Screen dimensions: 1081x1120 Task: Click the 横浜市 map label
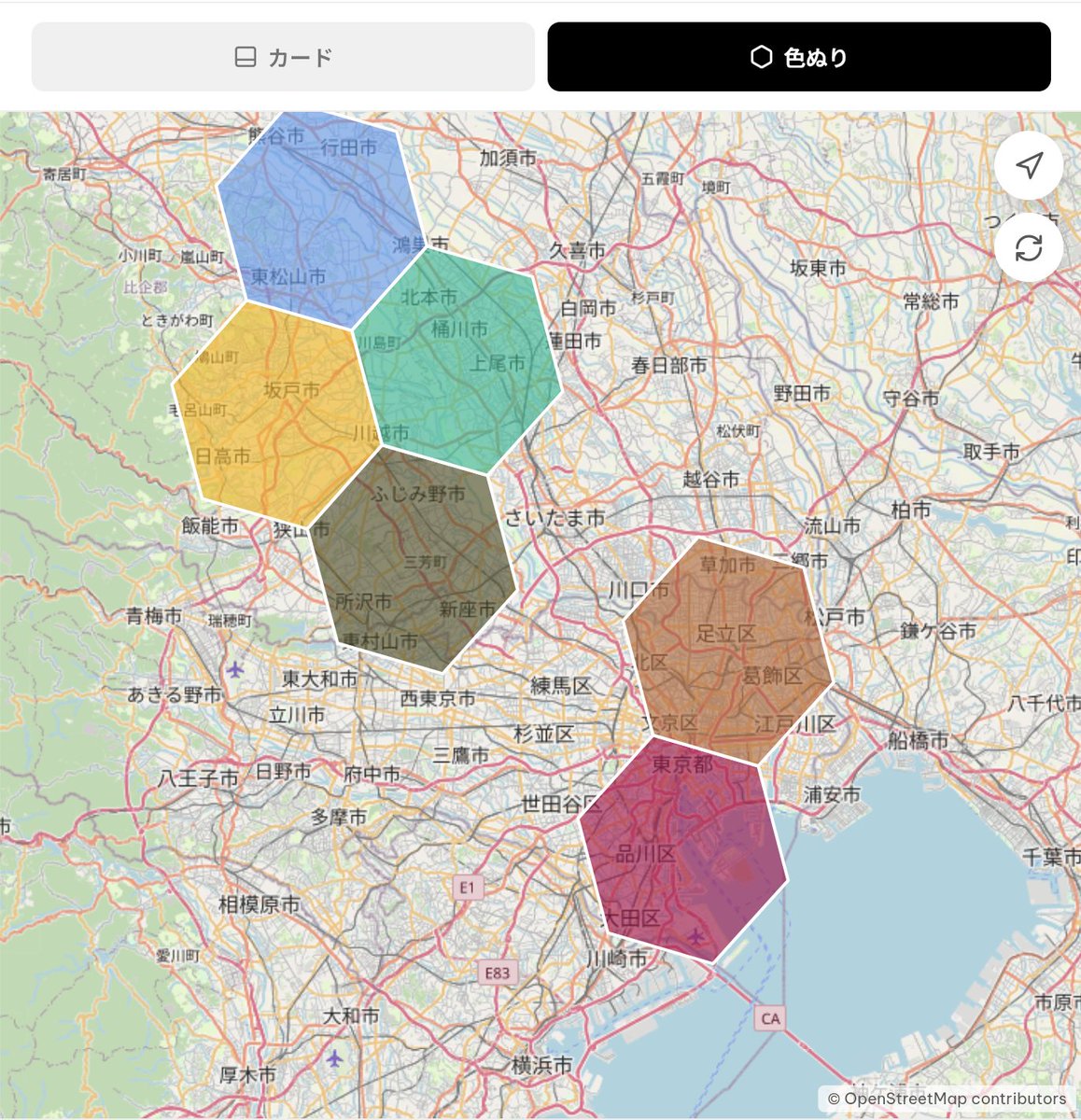pyautogui.click(x=541, y=1065)
